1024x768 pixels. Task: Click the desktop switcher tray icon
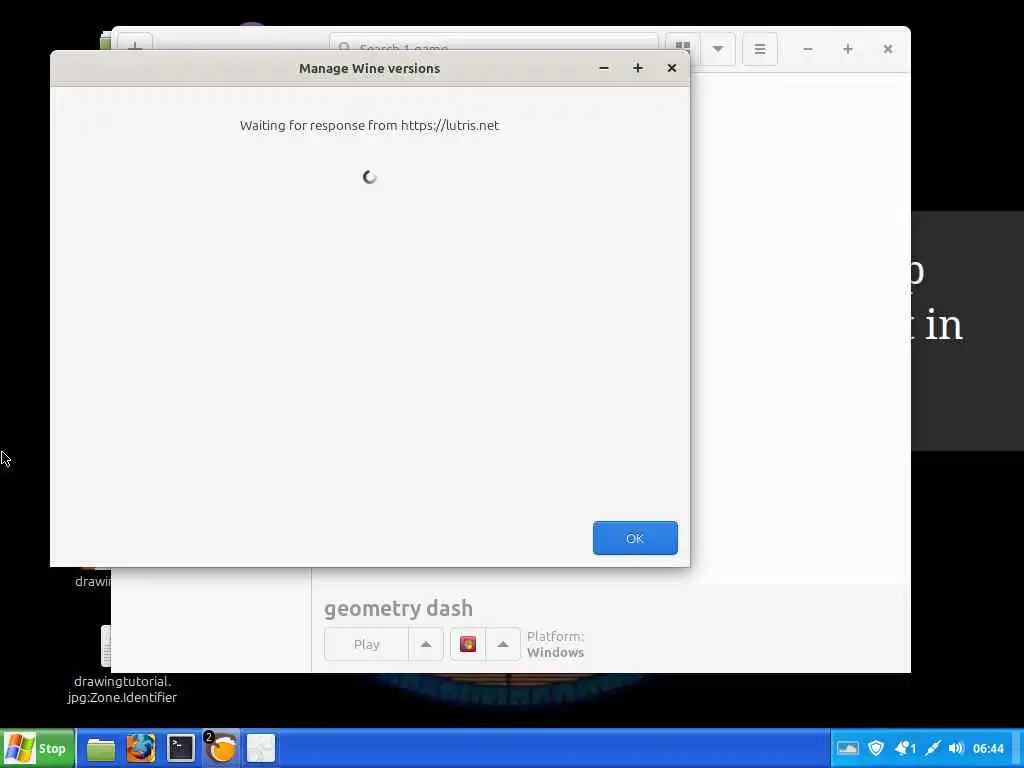pos(847,748)
